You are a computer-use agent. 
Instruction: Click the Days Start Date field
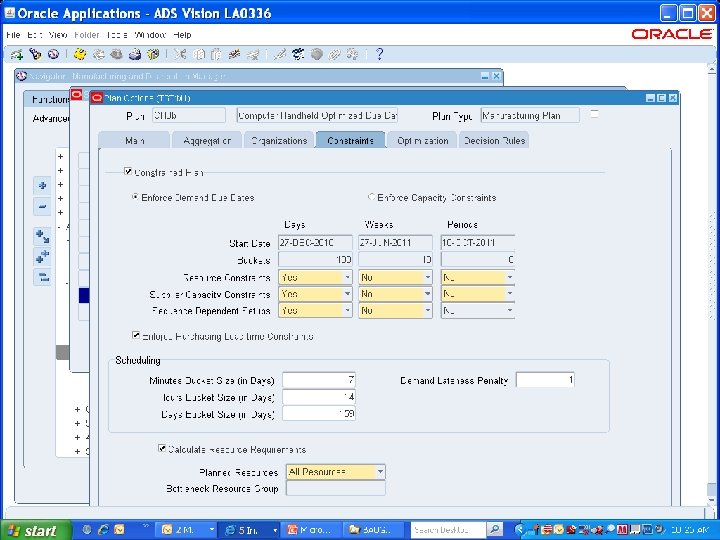pyautogui.click(x=315, y=242)
